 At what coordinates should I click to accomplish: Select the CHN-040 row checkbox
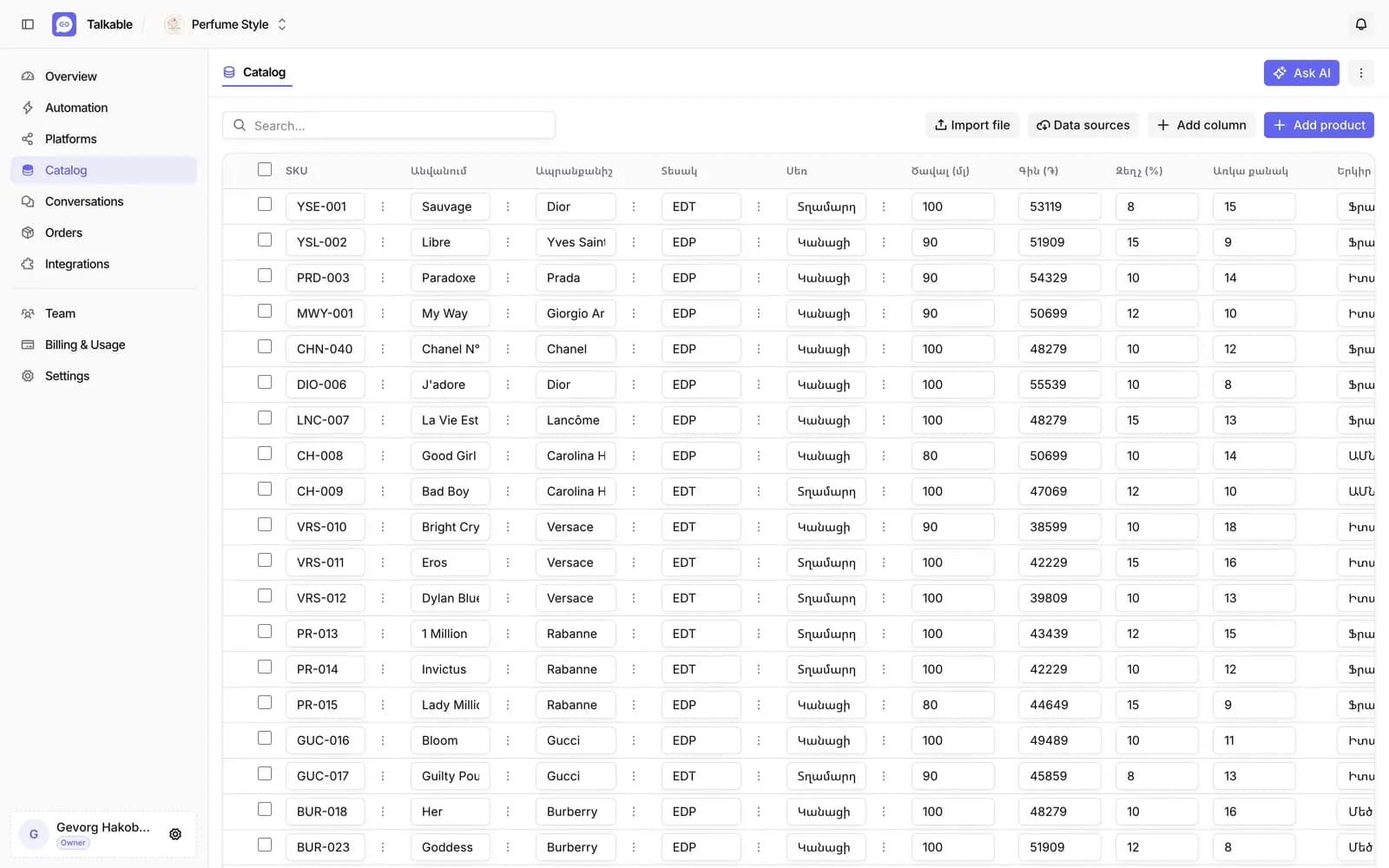[265, 346]
